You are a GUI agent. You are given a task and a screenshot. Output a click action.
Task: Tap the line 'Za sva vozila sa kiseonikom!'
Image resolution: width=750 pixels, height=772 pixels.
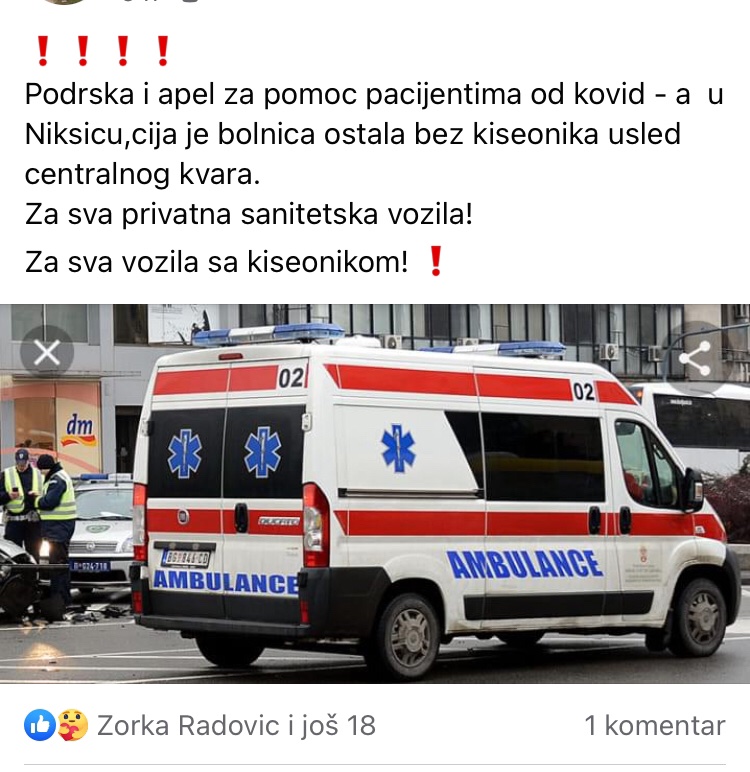coord(217,261)
